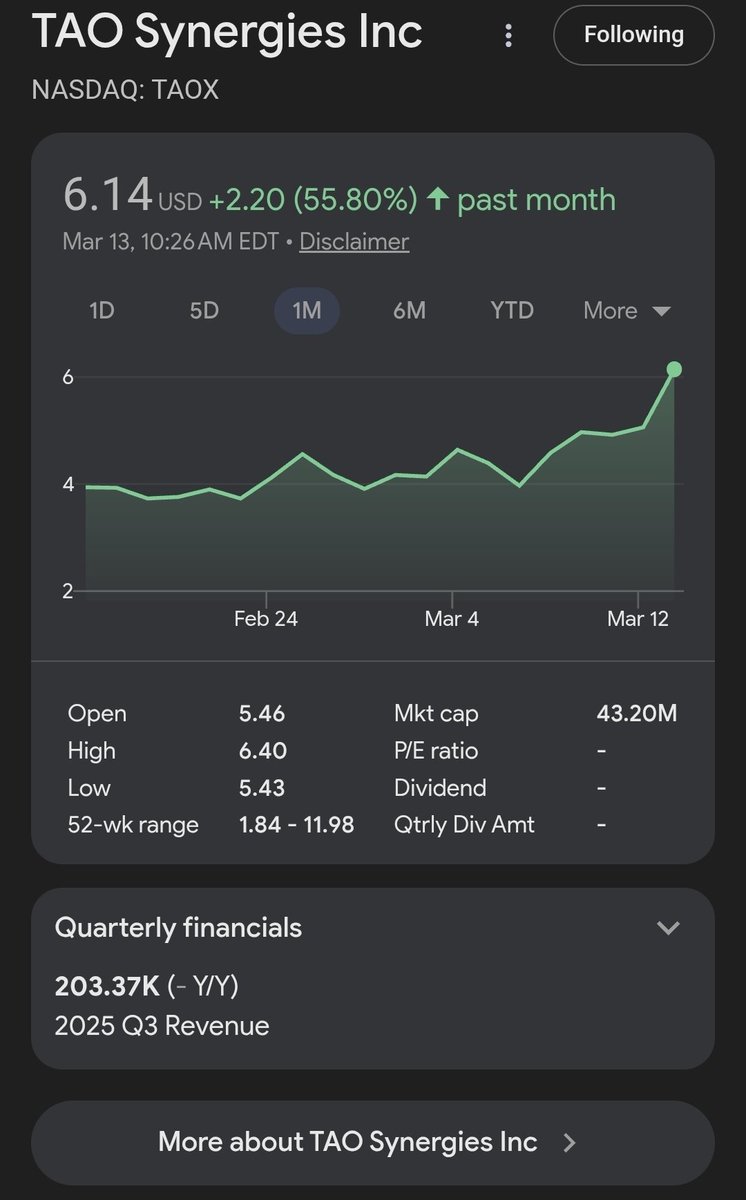746x1200 pixels.
Task: Click the High value 6.40
Action: (263, 751)
